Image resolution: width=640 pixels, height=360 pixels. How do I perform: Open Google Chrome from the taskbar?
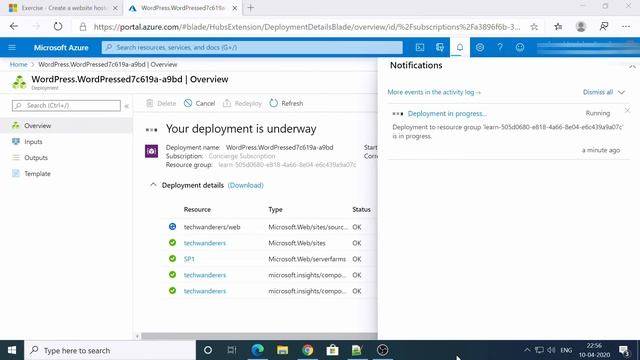point(307,350)
